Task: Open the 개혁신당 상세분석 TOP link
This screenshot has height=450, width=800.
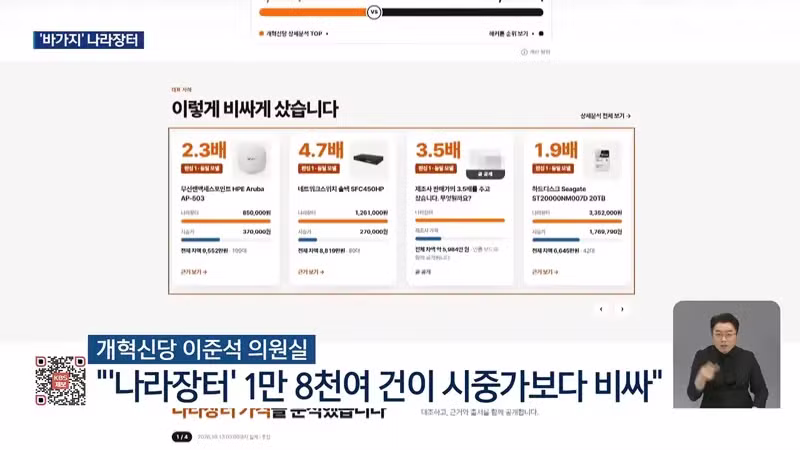Action: point(294,34)
